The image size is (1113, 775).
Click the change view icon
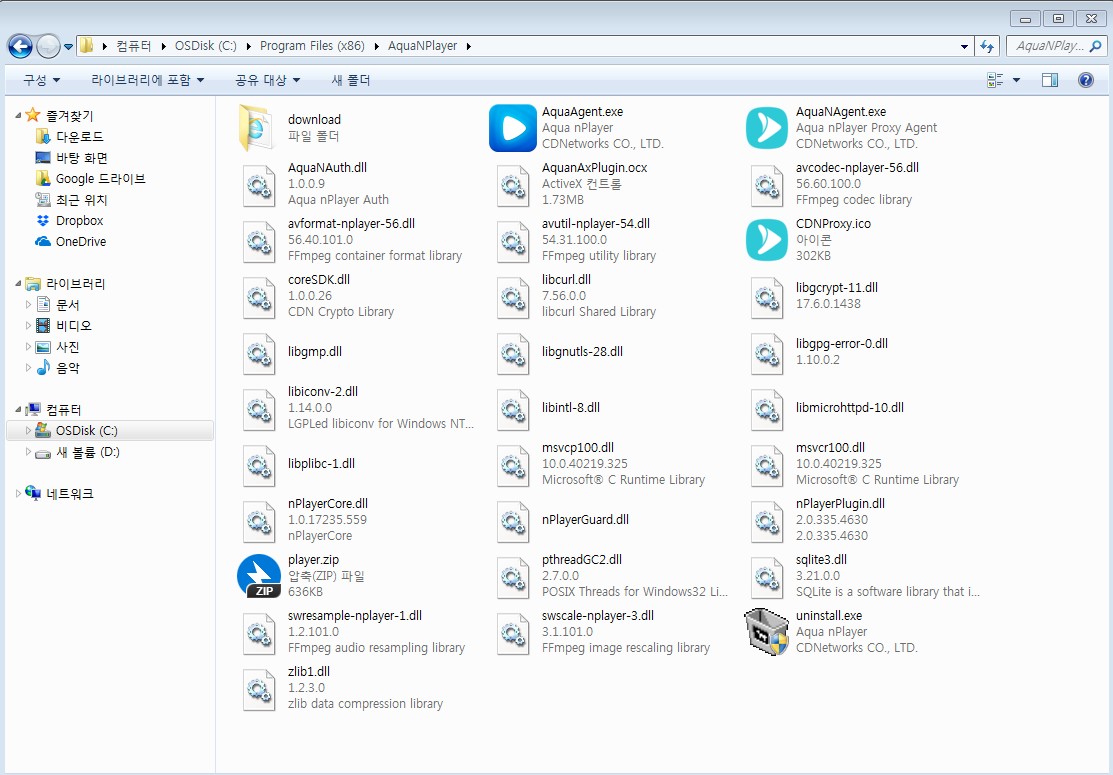995,80
